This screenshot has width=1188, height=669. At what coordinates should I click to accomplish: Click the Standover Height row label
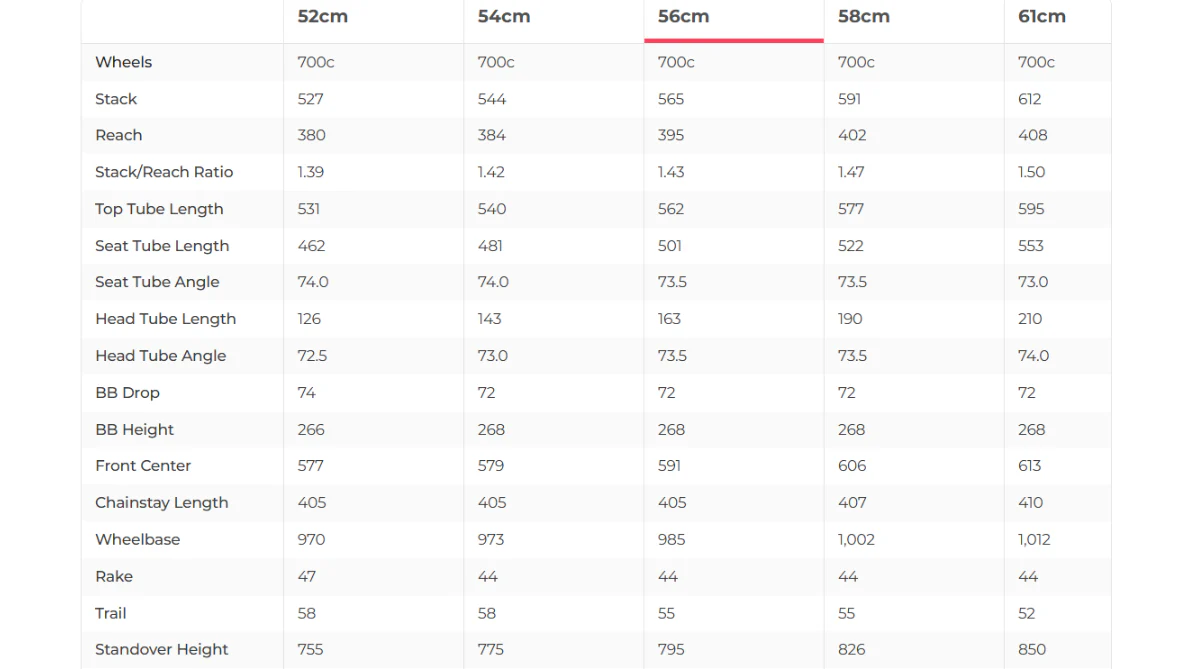coord(161,650)
